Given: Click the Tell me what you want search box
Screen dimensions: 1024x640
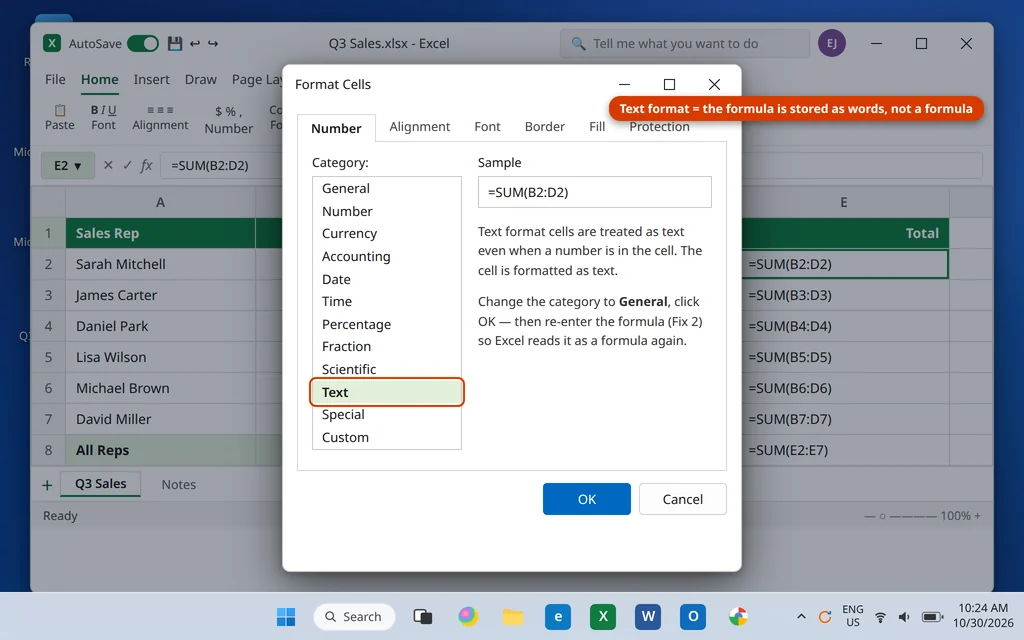Looking at the screenshot, I should 684,43.
